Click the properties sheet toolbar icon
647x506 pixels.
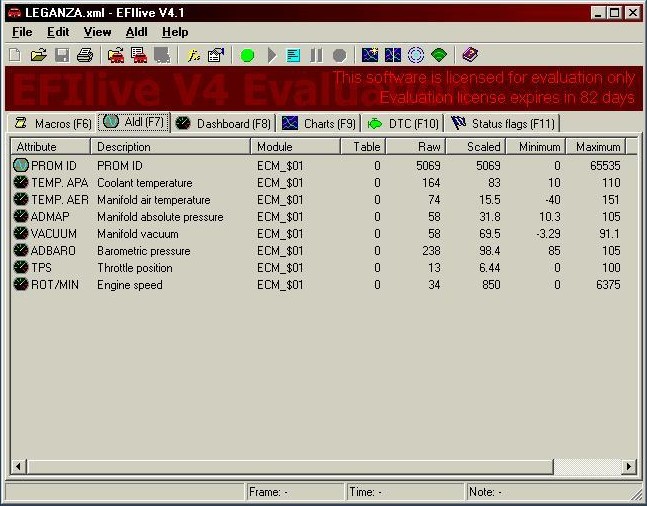coord(216,55)
